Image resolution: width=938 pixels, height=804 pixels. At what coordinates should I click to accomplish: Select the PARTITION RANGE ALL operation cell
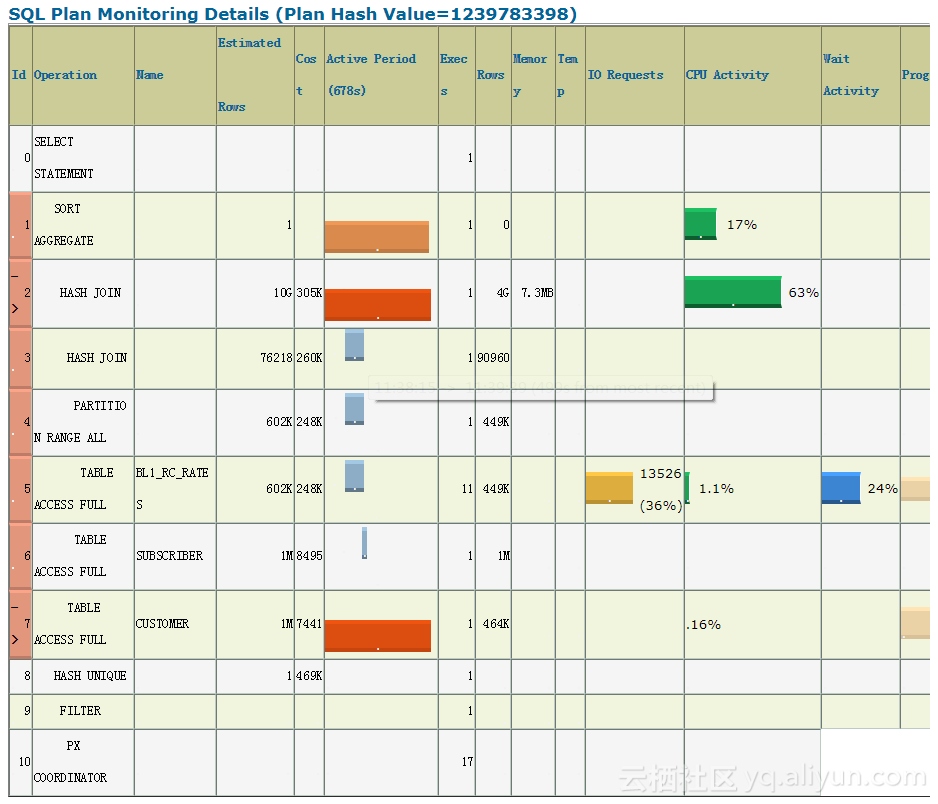point(83,422)
